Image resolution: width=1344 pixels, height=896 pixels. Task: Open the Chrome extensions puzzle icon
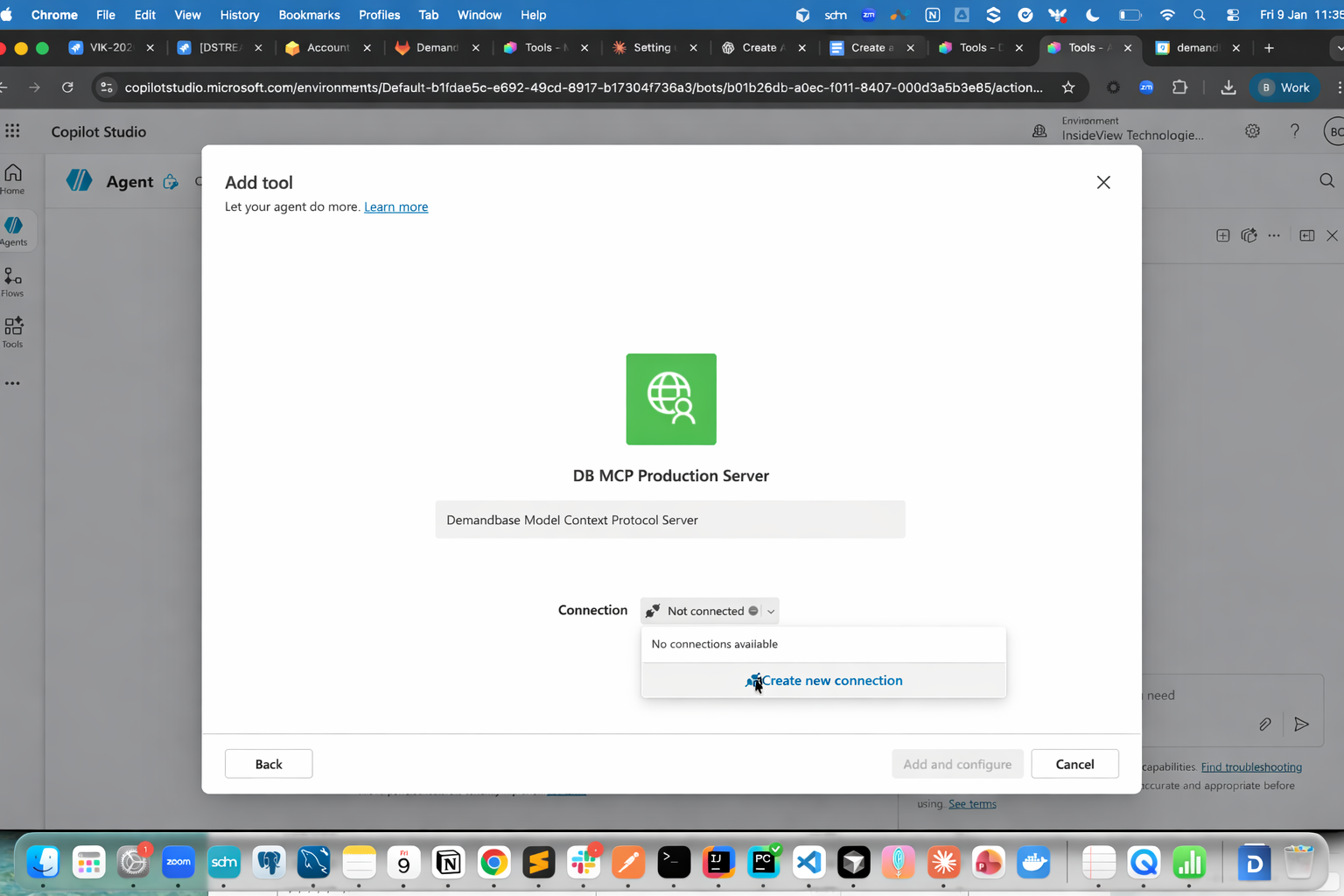(1179, 87)
